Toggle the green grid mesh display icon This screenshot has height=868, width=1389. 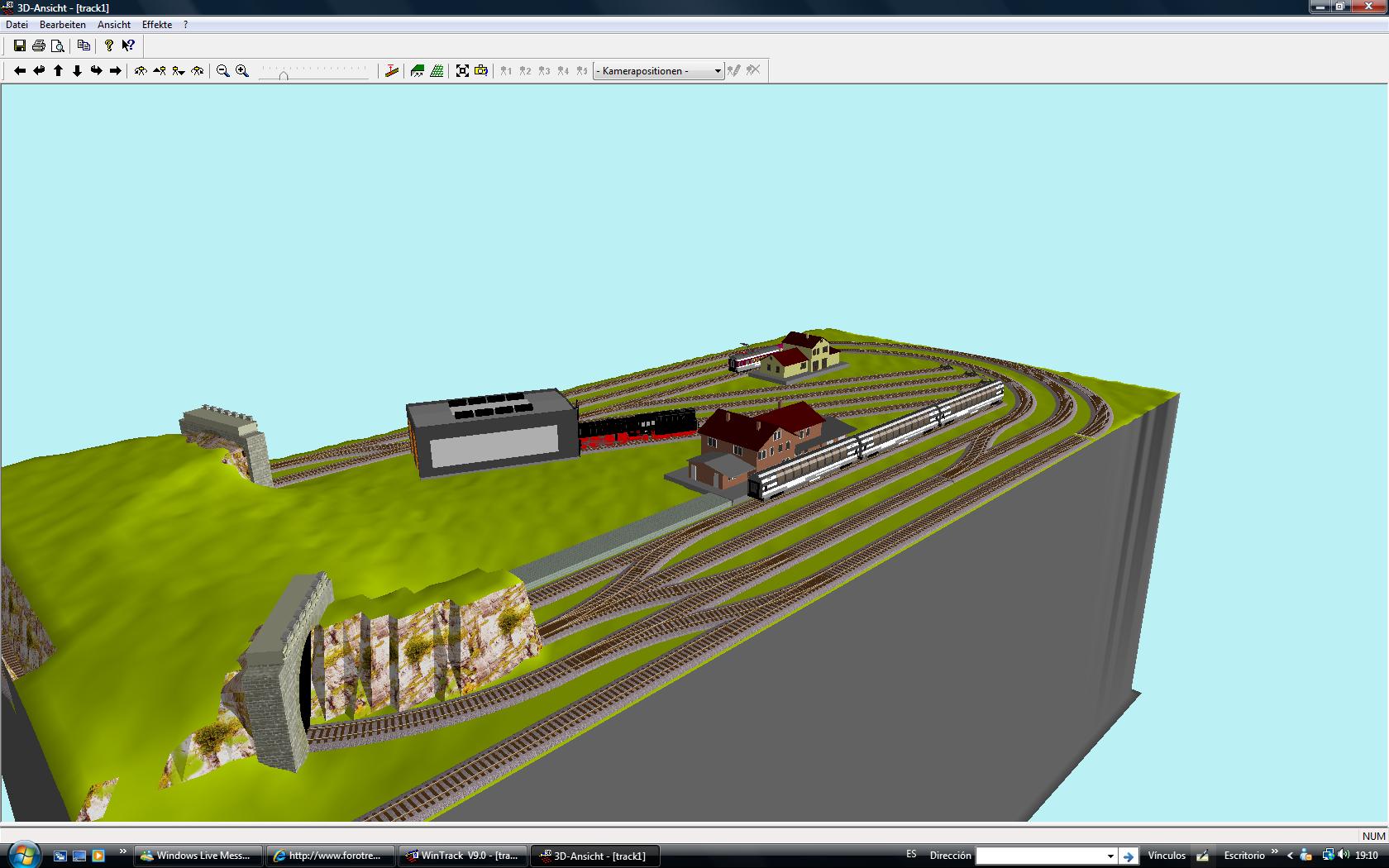pyautogui.click(x=437, y=71)
